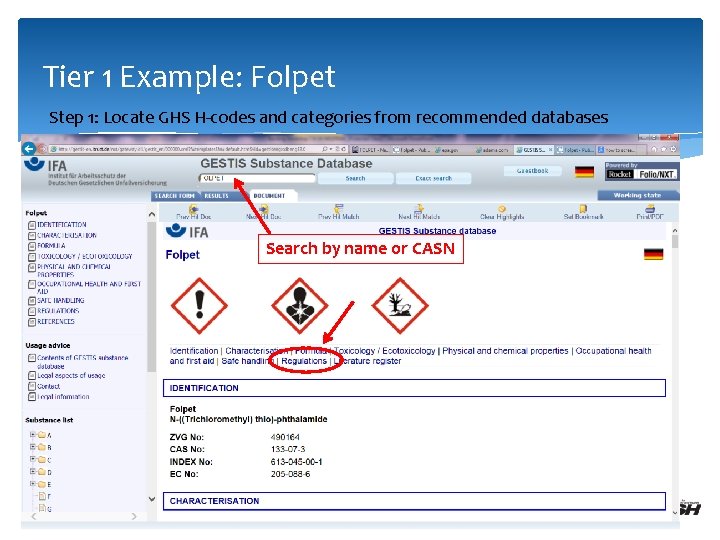The image size is (720, 540).
Task: Open the folder icon for letter A
Action: coord(41,434)
